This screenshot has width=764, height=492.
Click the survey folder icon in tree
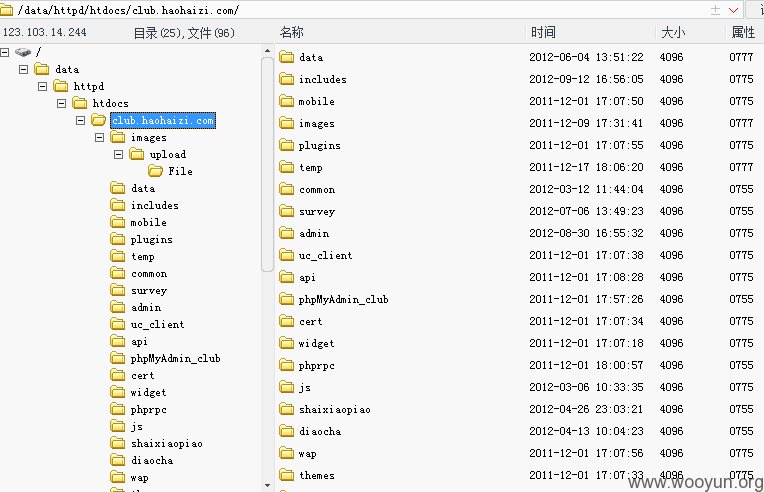[117, 290]
